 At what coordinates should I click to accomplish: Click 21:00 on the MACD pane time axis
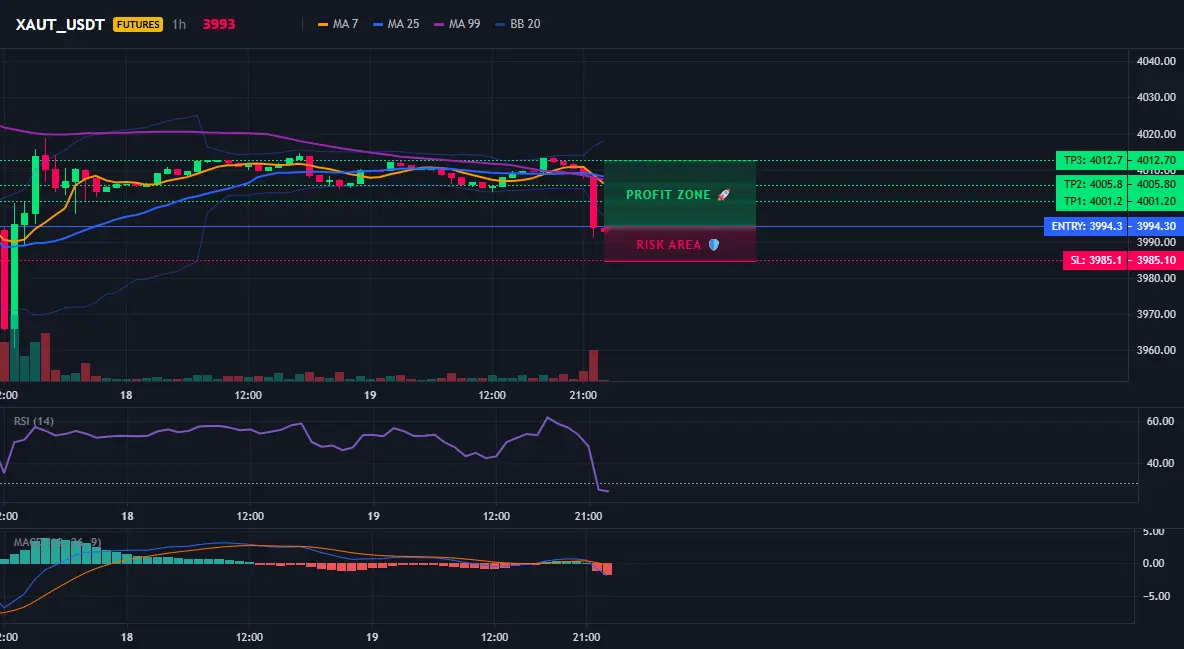(x=587, y=637)
